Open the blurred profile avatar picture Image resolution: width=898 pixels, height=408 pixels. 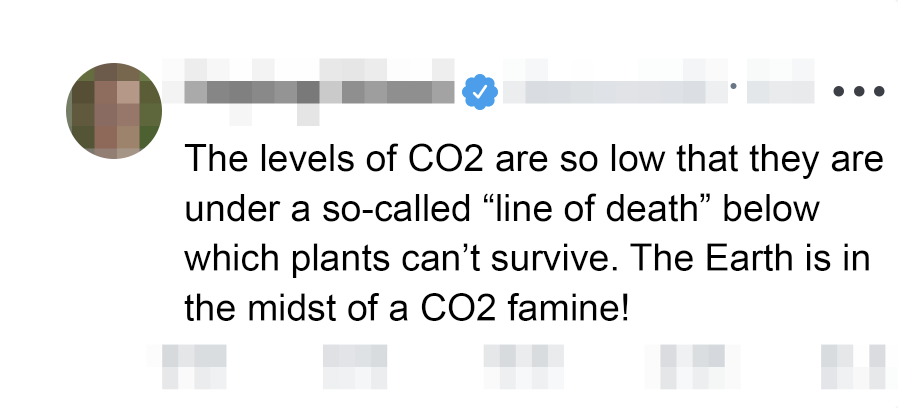115,109
